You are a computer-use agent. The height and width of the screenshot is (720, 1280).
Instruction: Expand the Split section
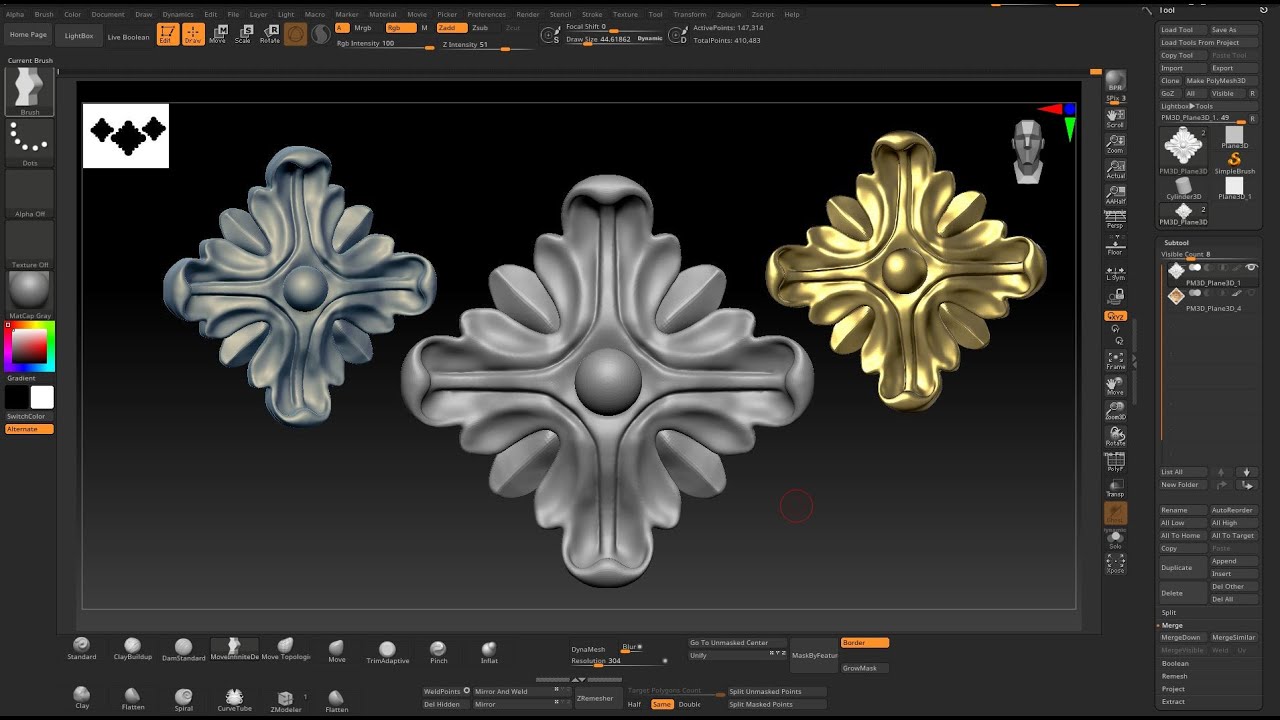[x=1169, y=612]
